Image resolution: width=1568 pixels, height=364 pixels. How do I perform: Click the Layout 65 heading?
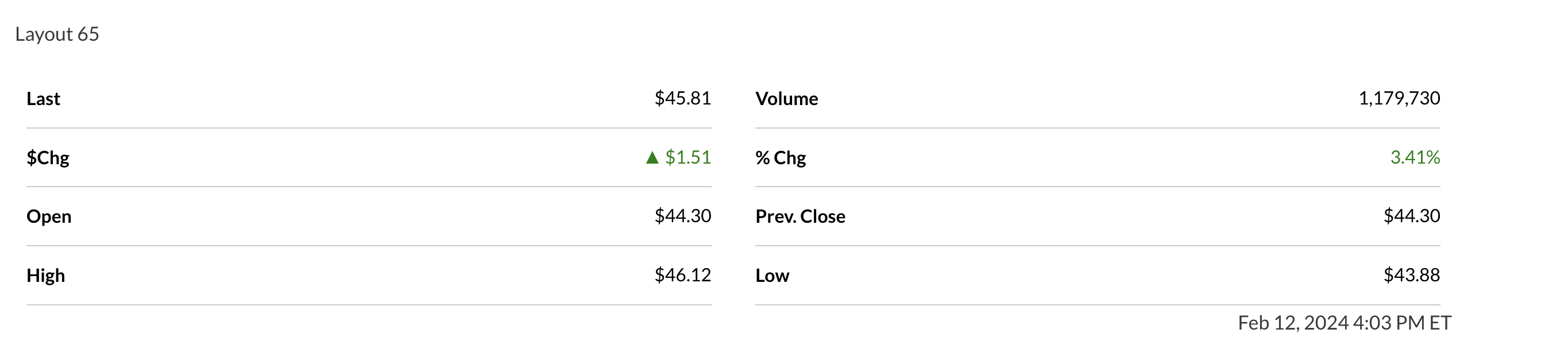57,34
